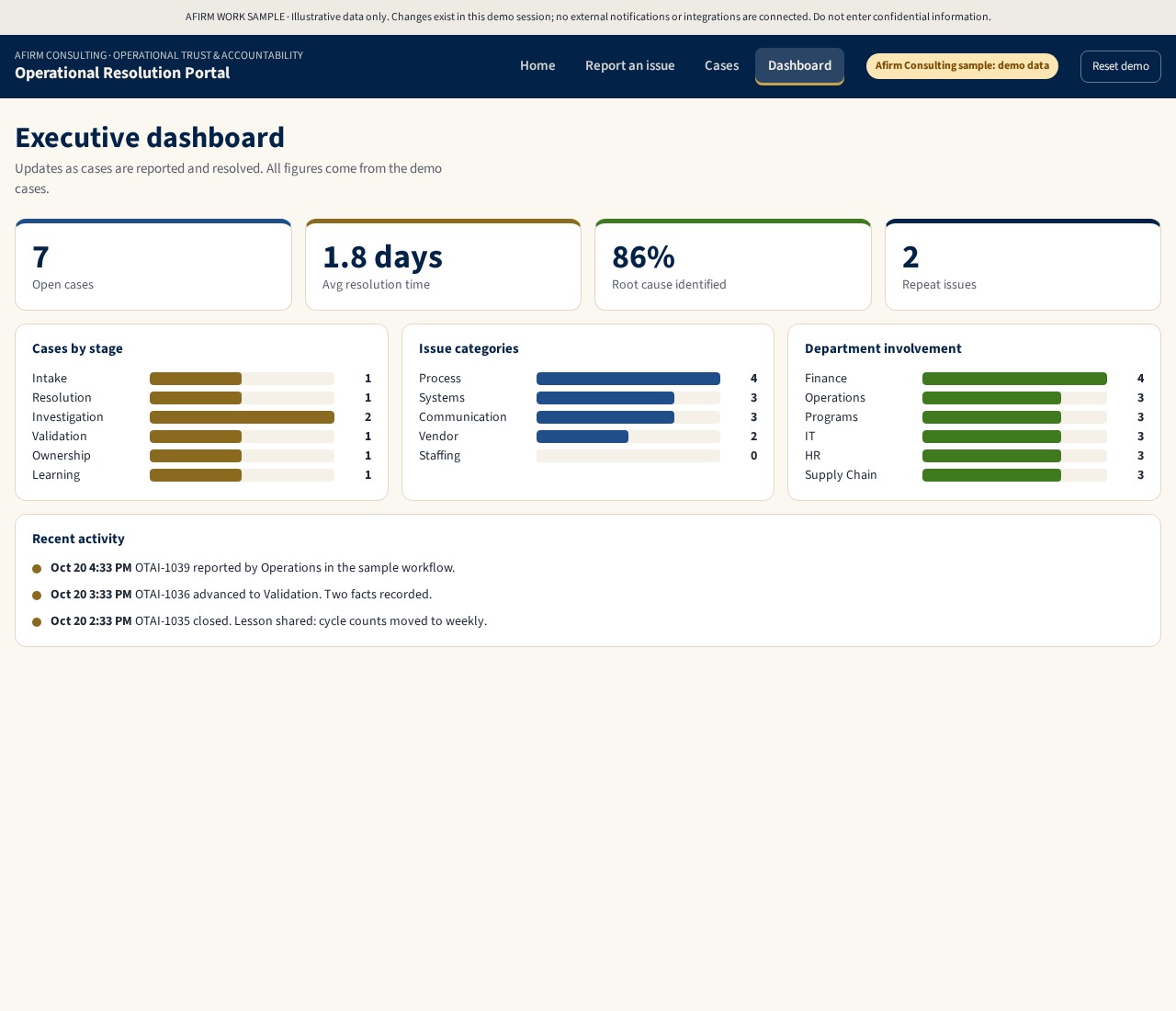The height and width of the screenshot is (1011, 1176).
Task: Select the Dashboard tab
Action: tap(799, 66)
